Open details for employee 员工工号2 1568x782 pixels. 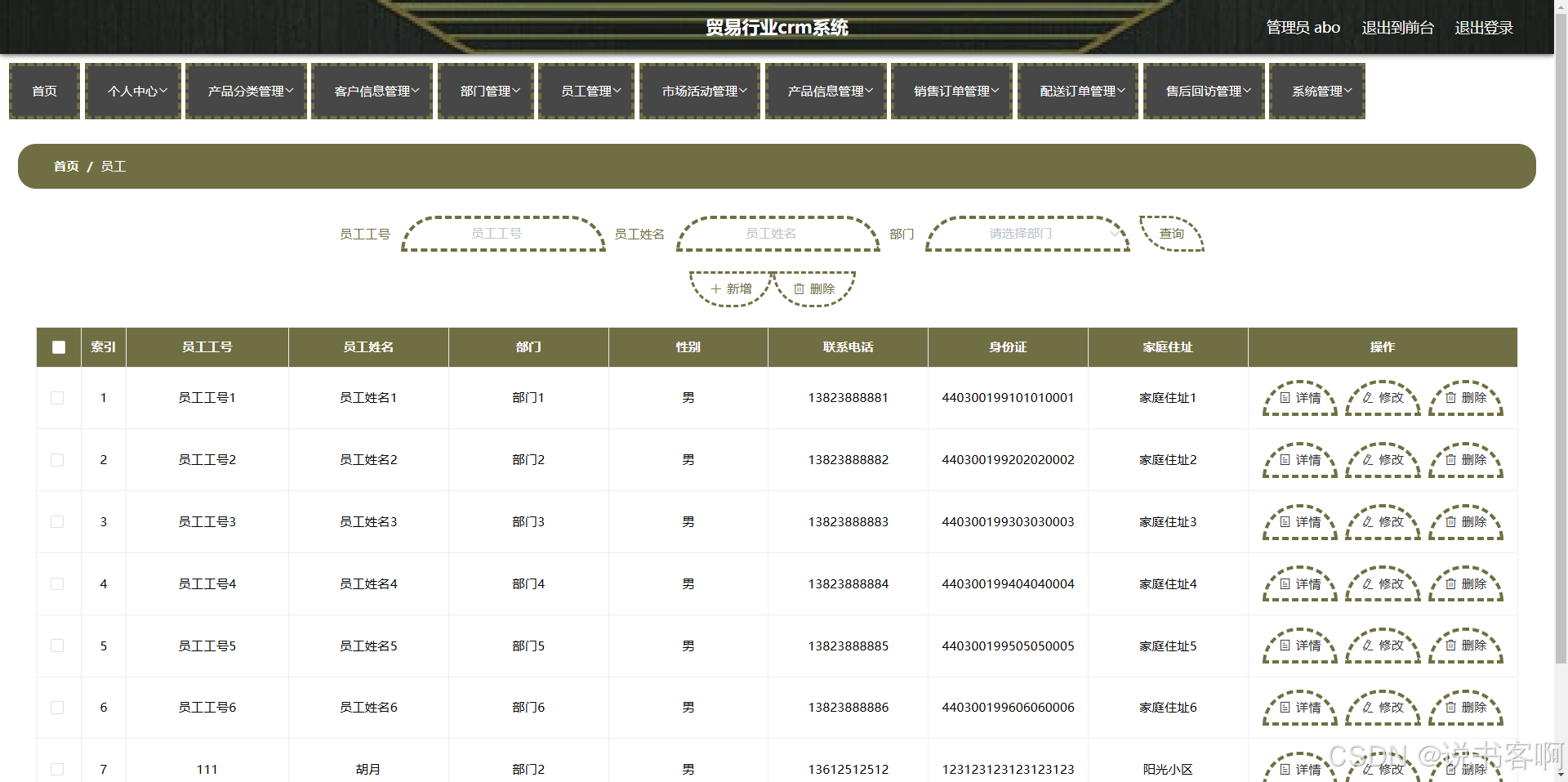click(x=1299, y=460)
